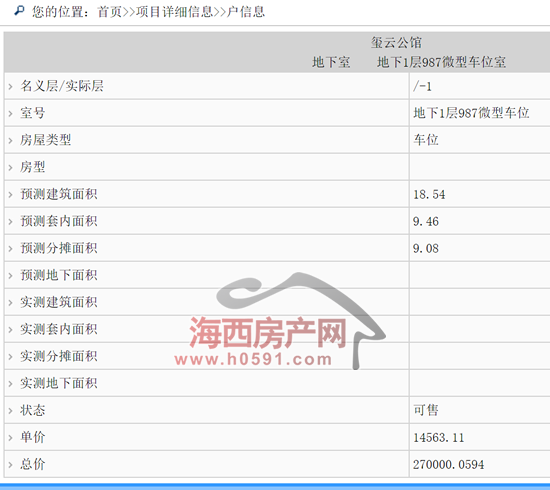Click the 玺云公馆 project title
This screenshot has width=550, height=490.
396,42
